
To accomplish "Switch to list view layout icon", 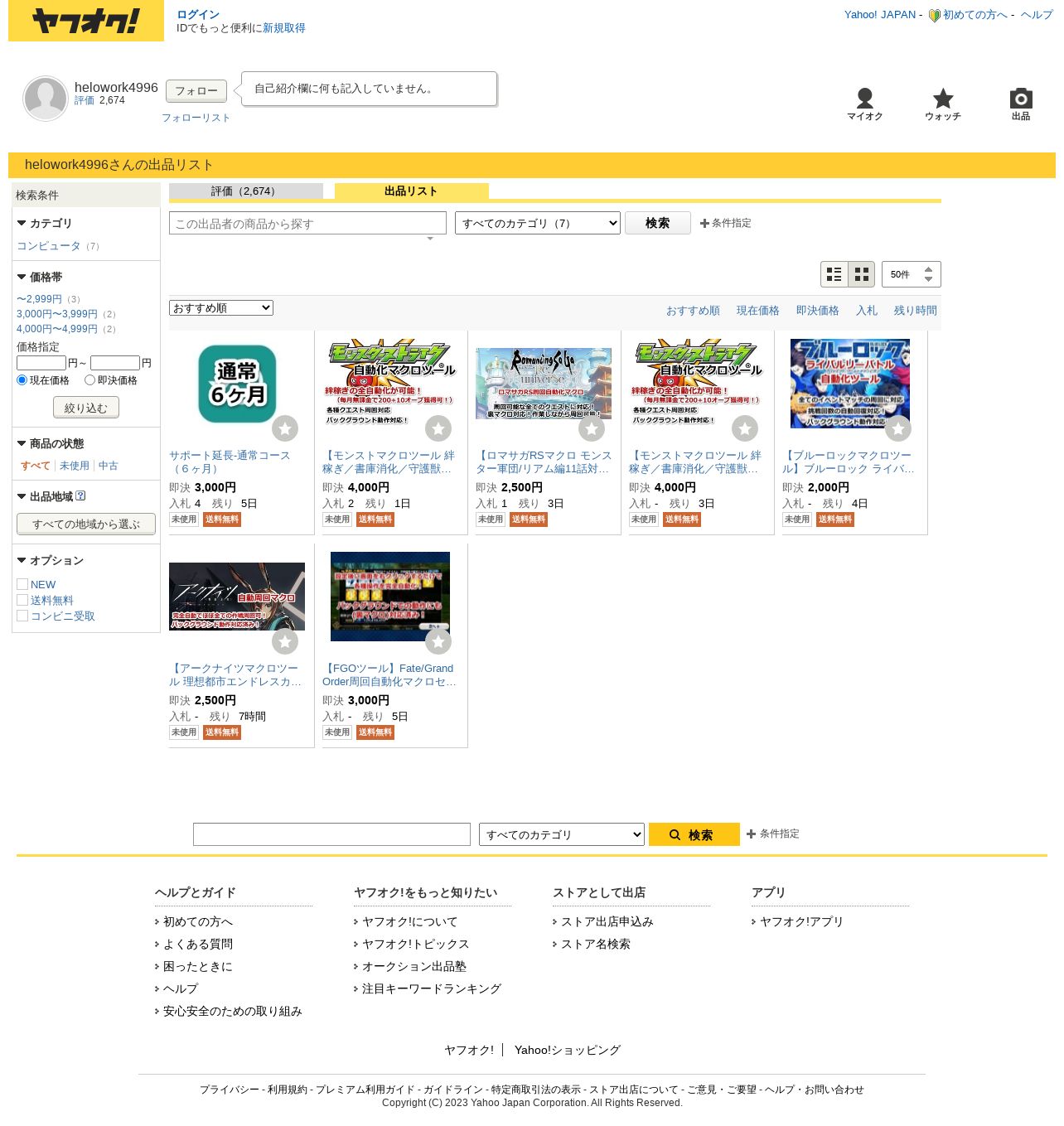I will coord(834,274).
